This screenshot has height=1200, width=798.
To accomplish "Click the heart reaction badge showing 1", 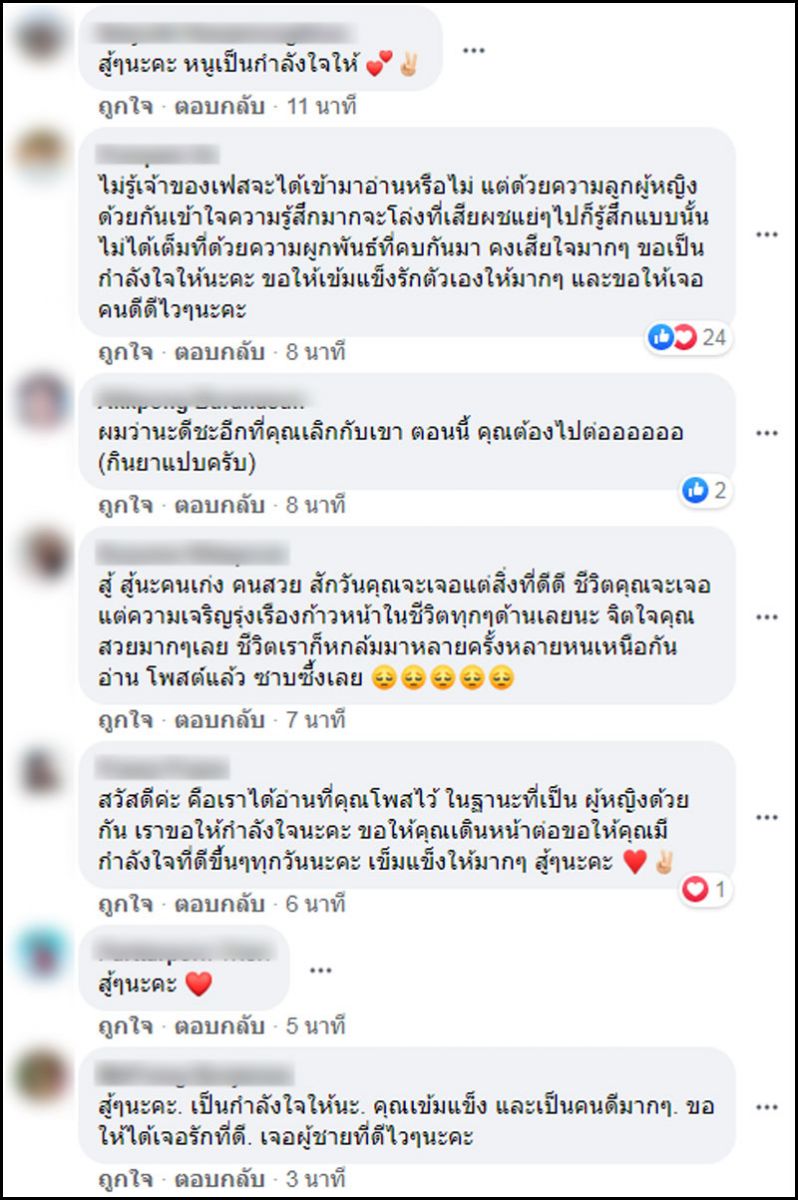I will pos(706,889).
